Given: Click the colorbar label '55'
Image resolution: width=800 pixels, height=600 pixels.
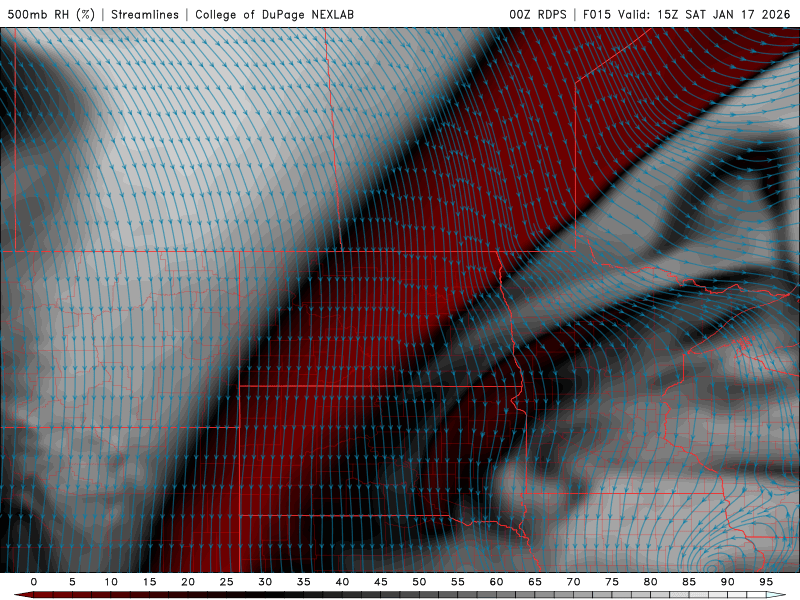Looking at the screenshot, I should coord(458,582).
